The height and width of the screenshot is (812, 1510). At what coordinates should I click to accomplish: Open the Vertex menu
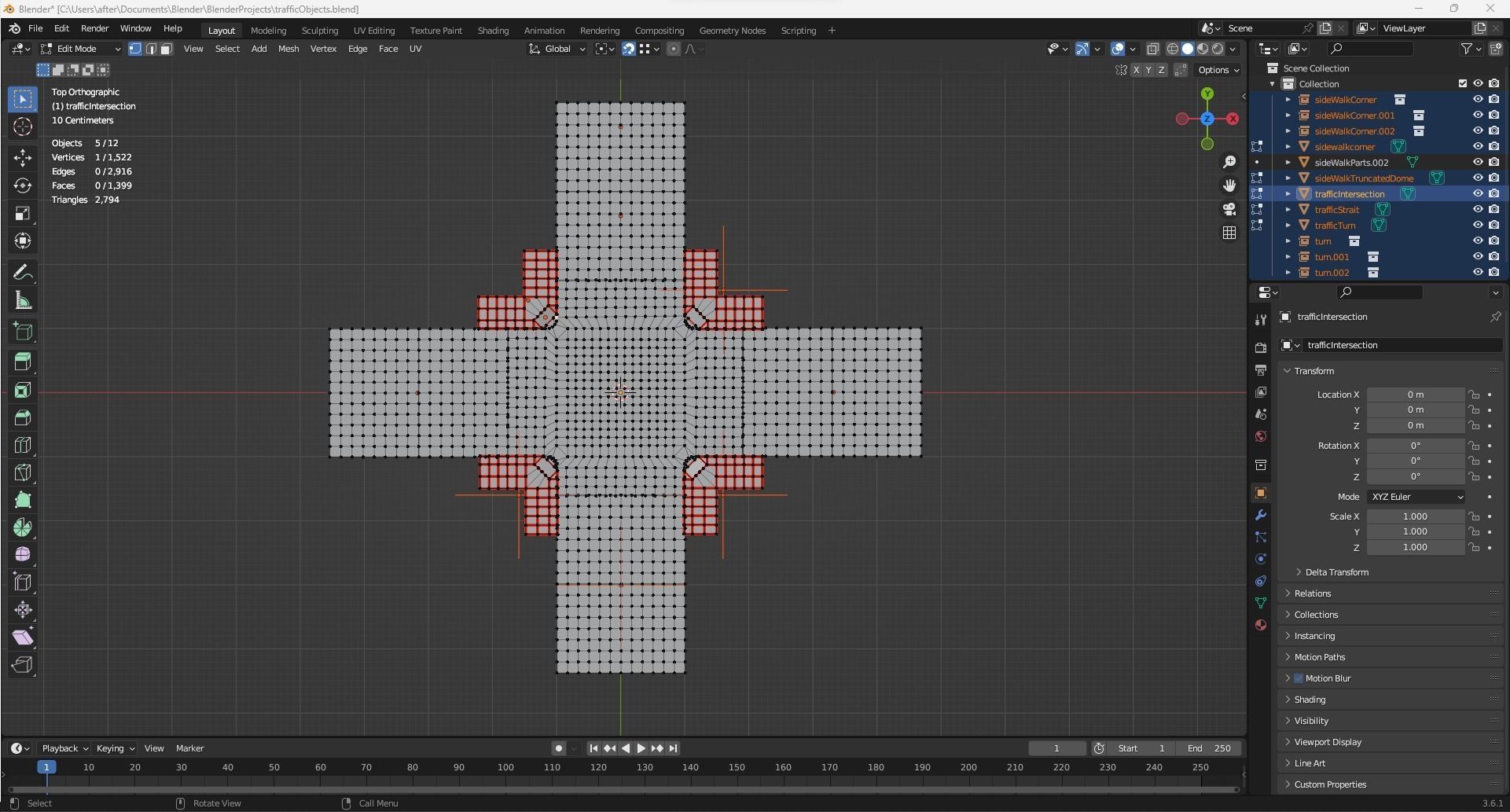click(x=323, y=49)
